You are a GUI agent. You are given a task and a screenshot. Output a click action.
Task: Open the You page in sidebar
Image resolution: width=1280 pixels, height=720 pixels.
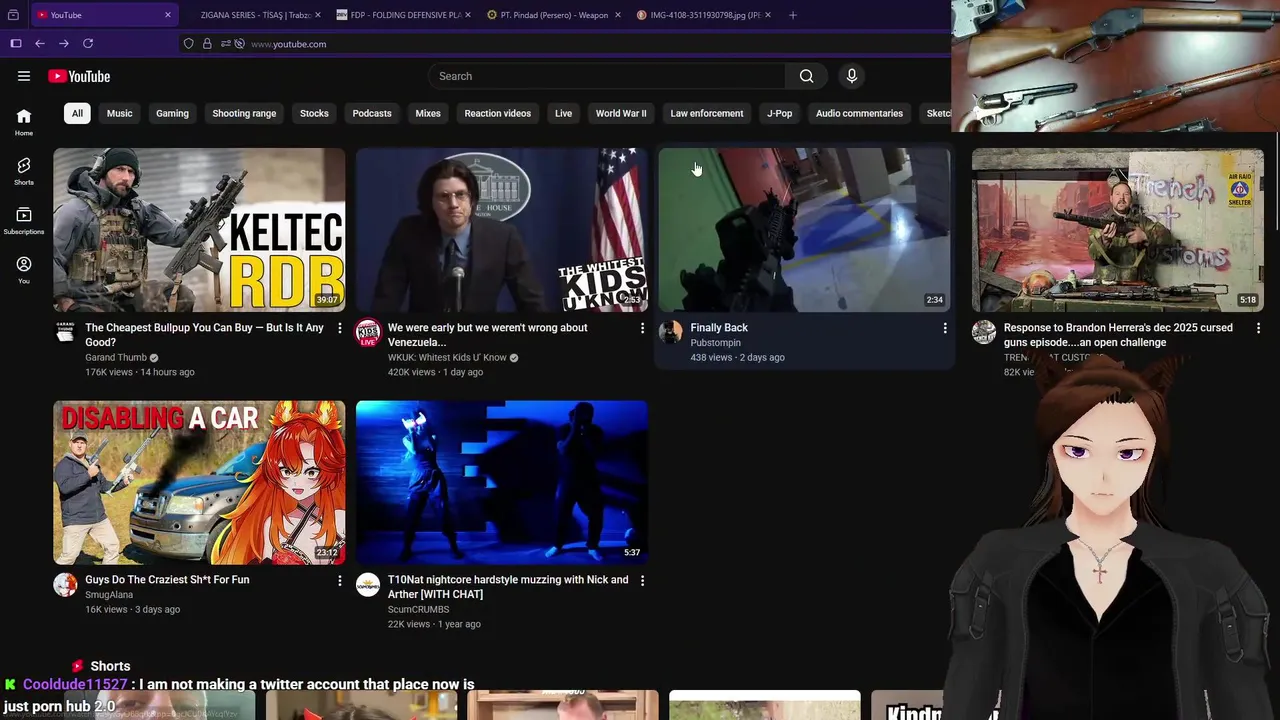24,270
